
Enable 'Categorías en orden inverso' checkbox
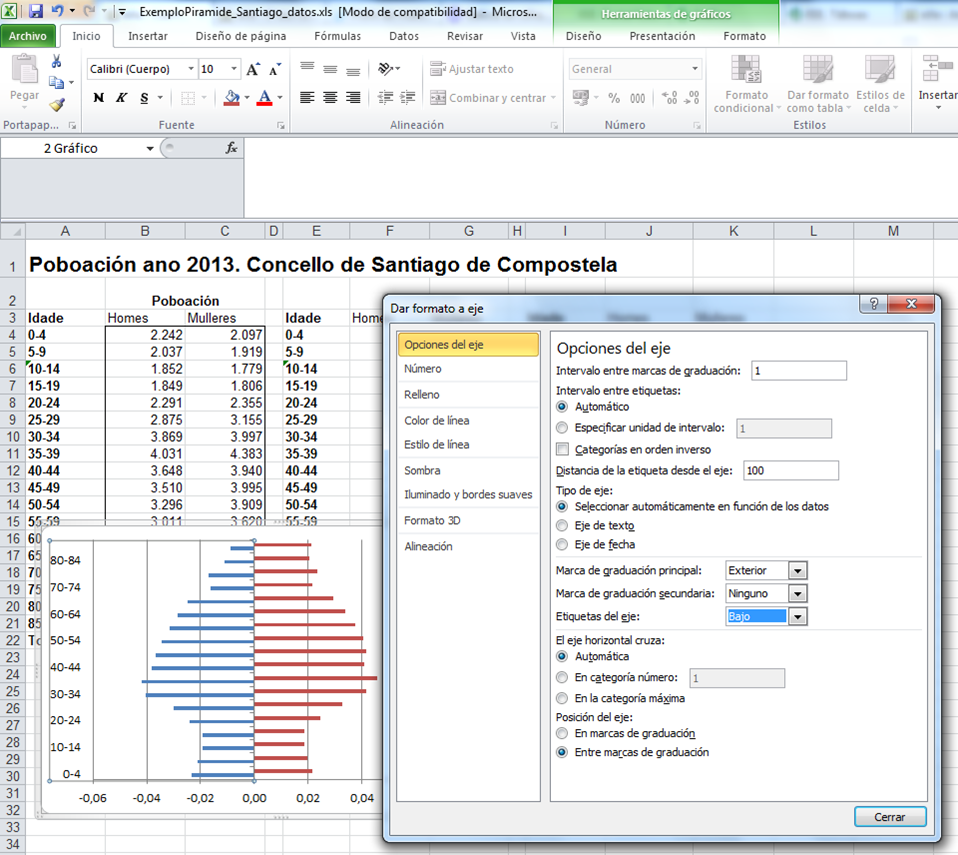562,450
